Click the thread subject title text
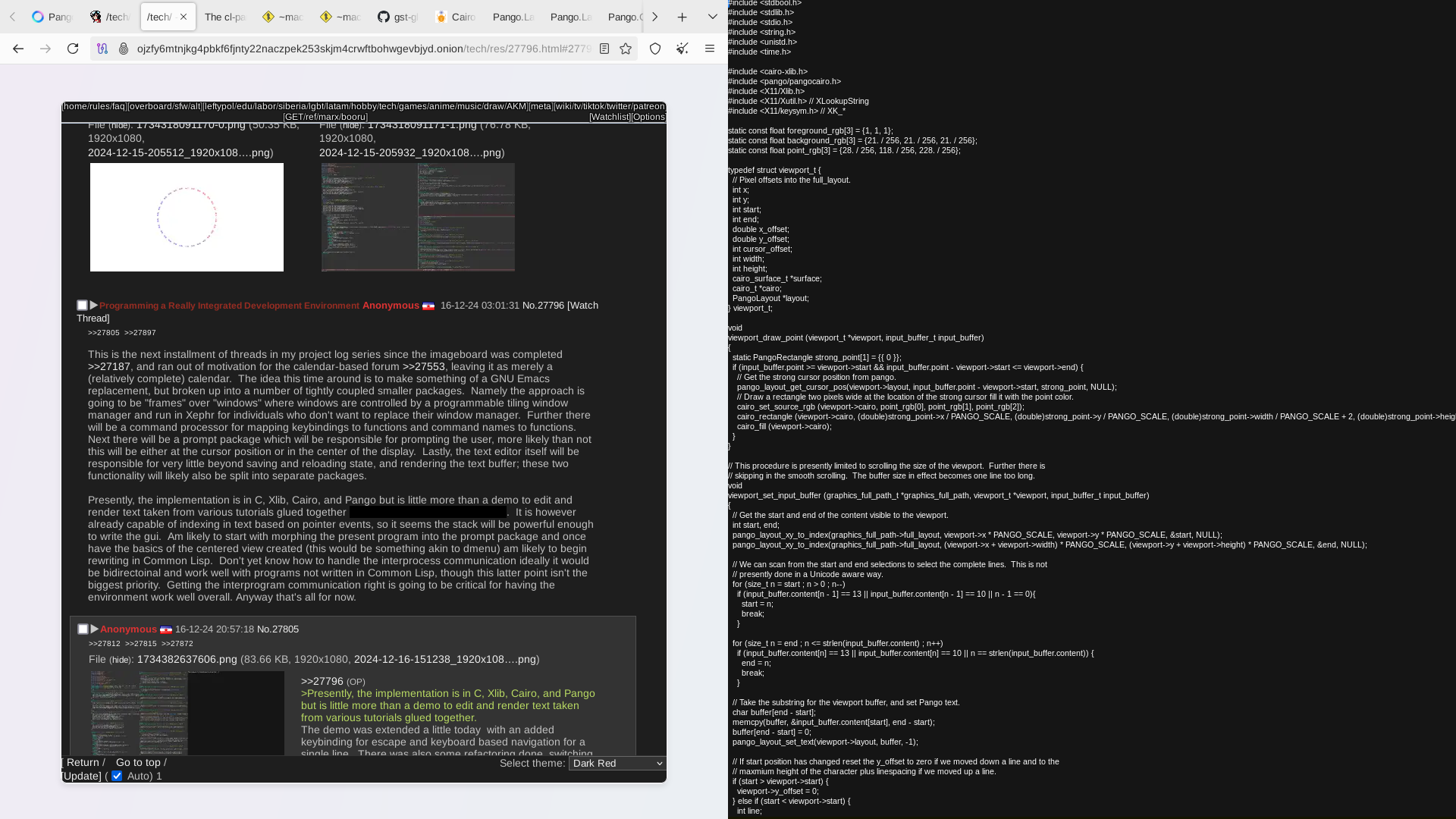The image size is (1456, 819). coord(229,306)
